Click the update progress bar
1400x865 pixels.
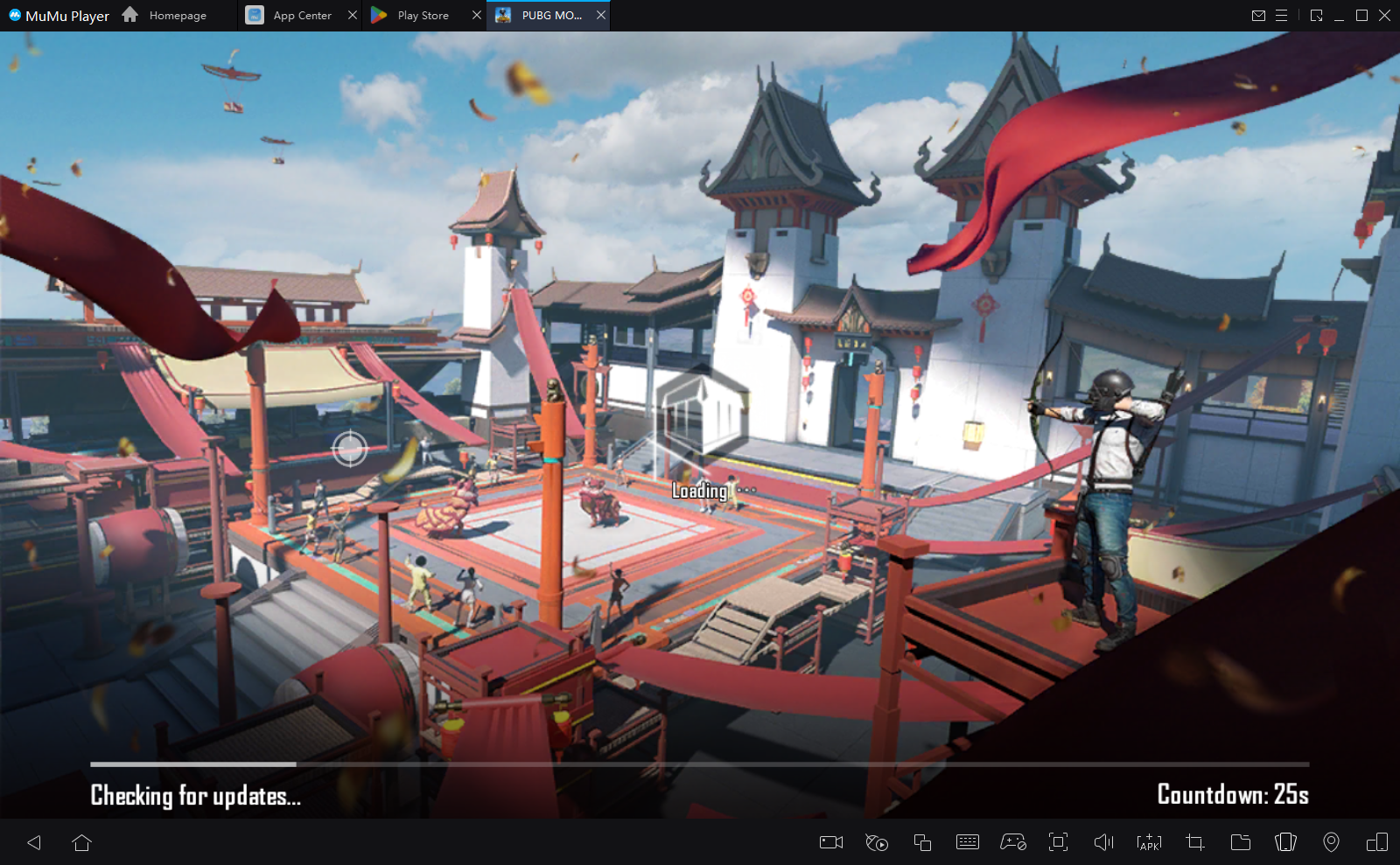click(700, 764)
